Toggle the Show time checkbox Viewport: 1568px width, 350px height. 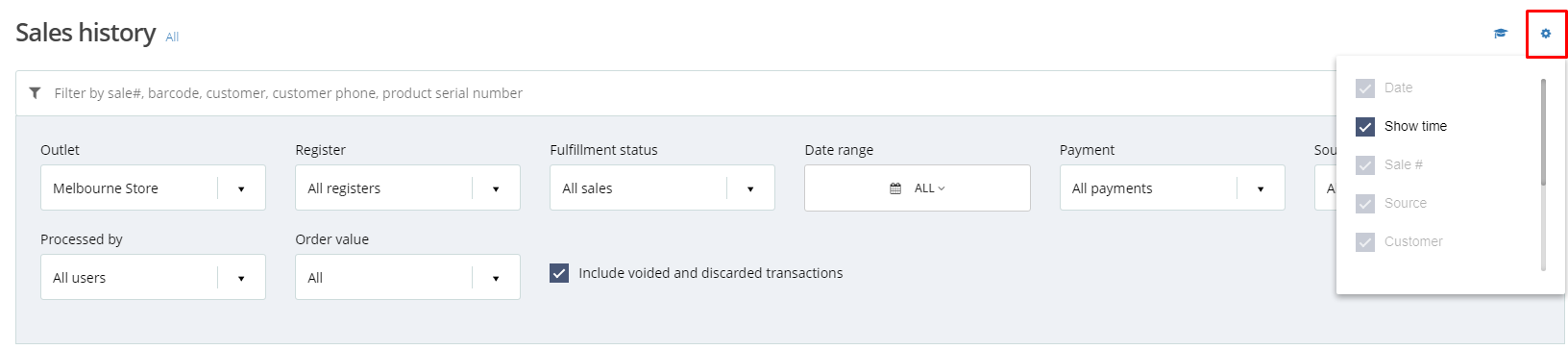1365,126
